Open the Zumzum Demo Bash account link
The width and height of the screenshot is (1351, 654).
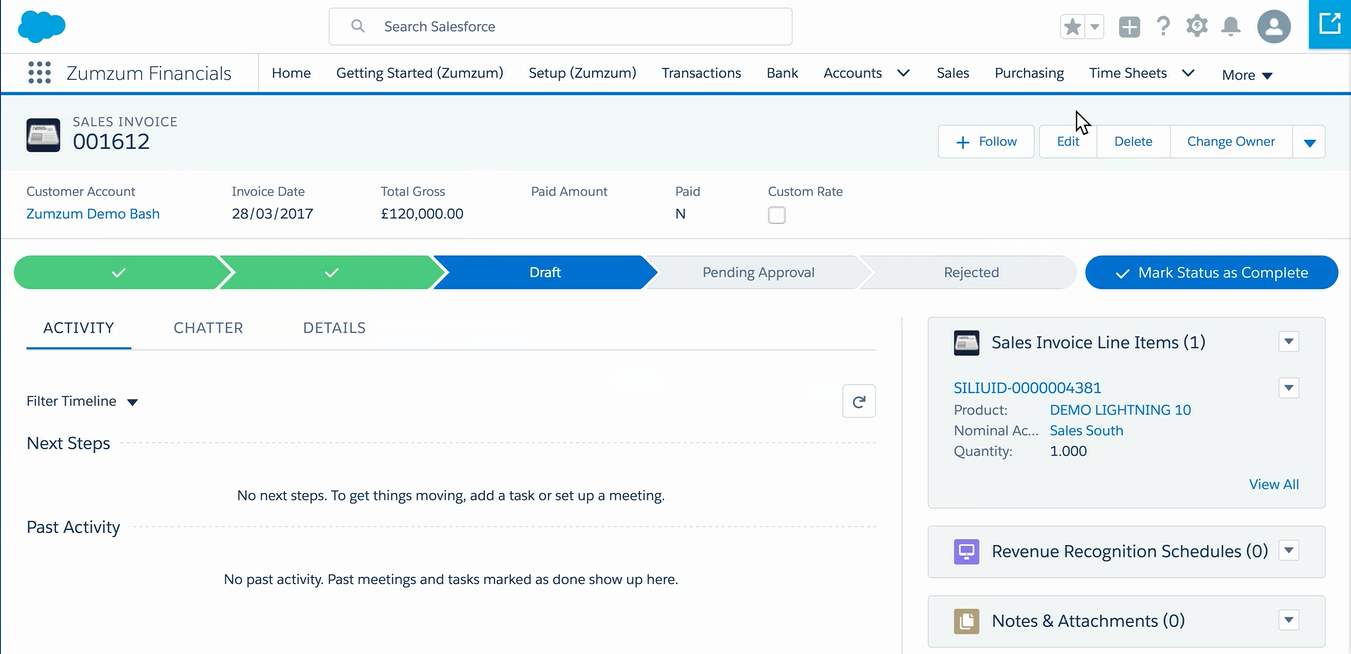[x=92, y=213]
